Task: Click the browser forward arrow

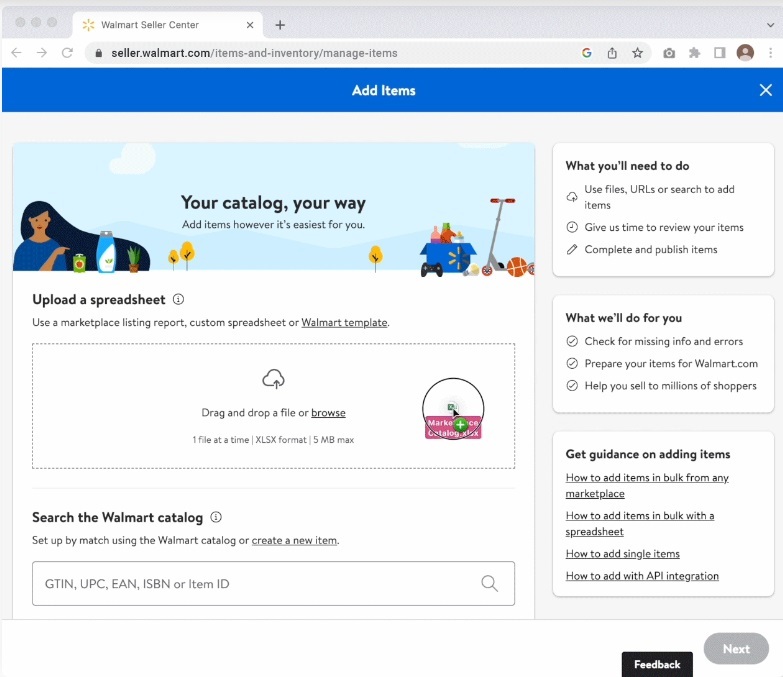Action: pyautogui.click(x=42, y=53)
